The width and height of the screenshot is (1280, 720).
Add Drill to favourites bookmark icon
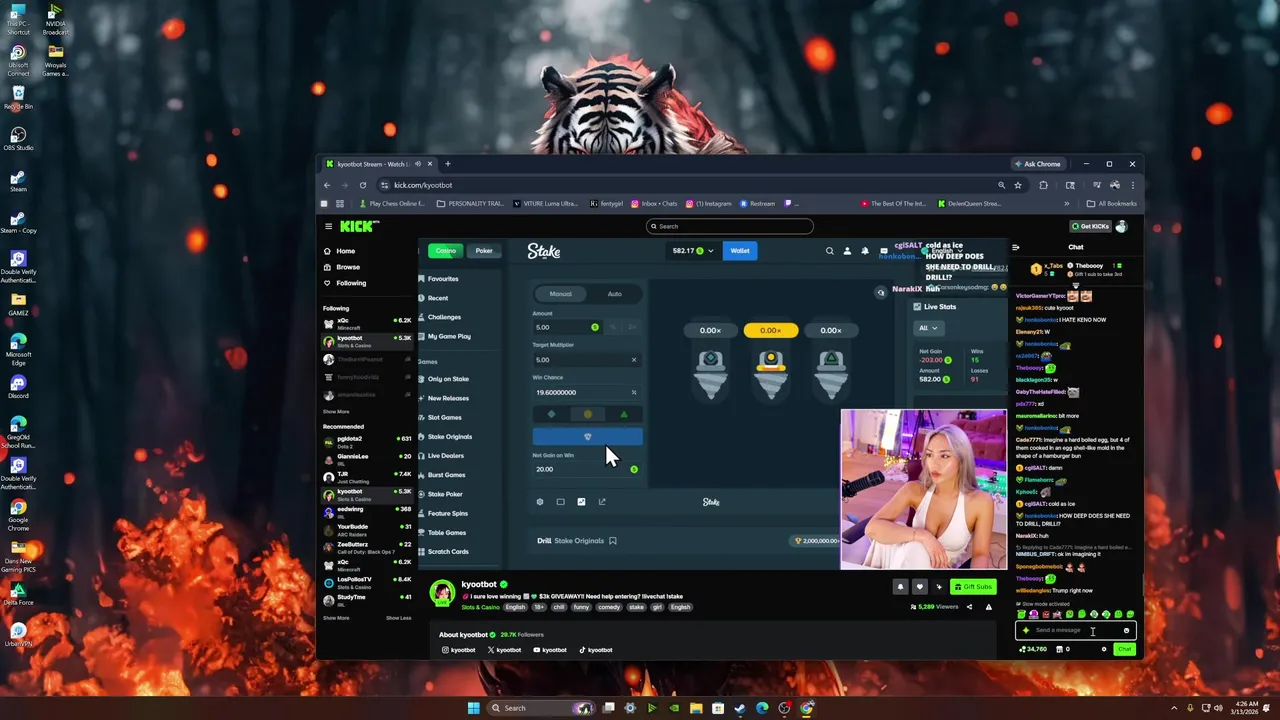pos(613,541)
